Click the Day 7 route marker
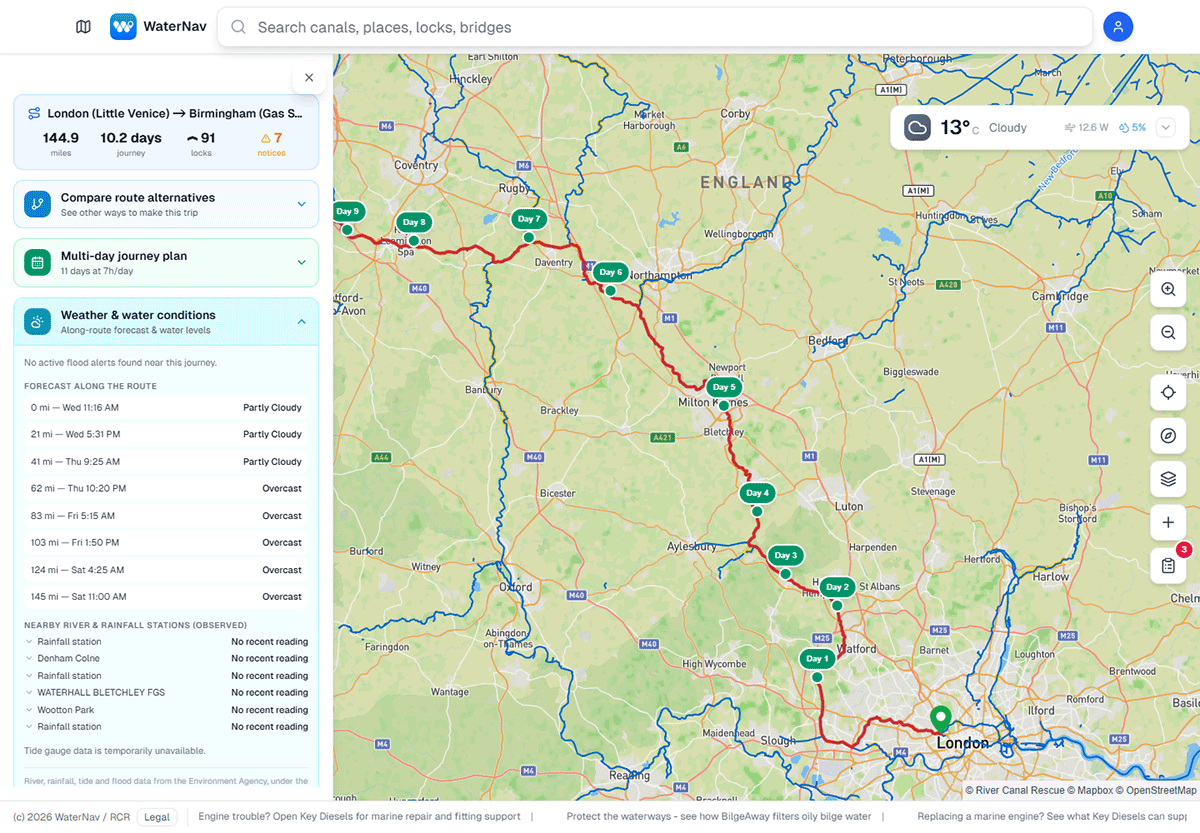The width and height of the screenshot is (1200, 833). click(529, 219)
